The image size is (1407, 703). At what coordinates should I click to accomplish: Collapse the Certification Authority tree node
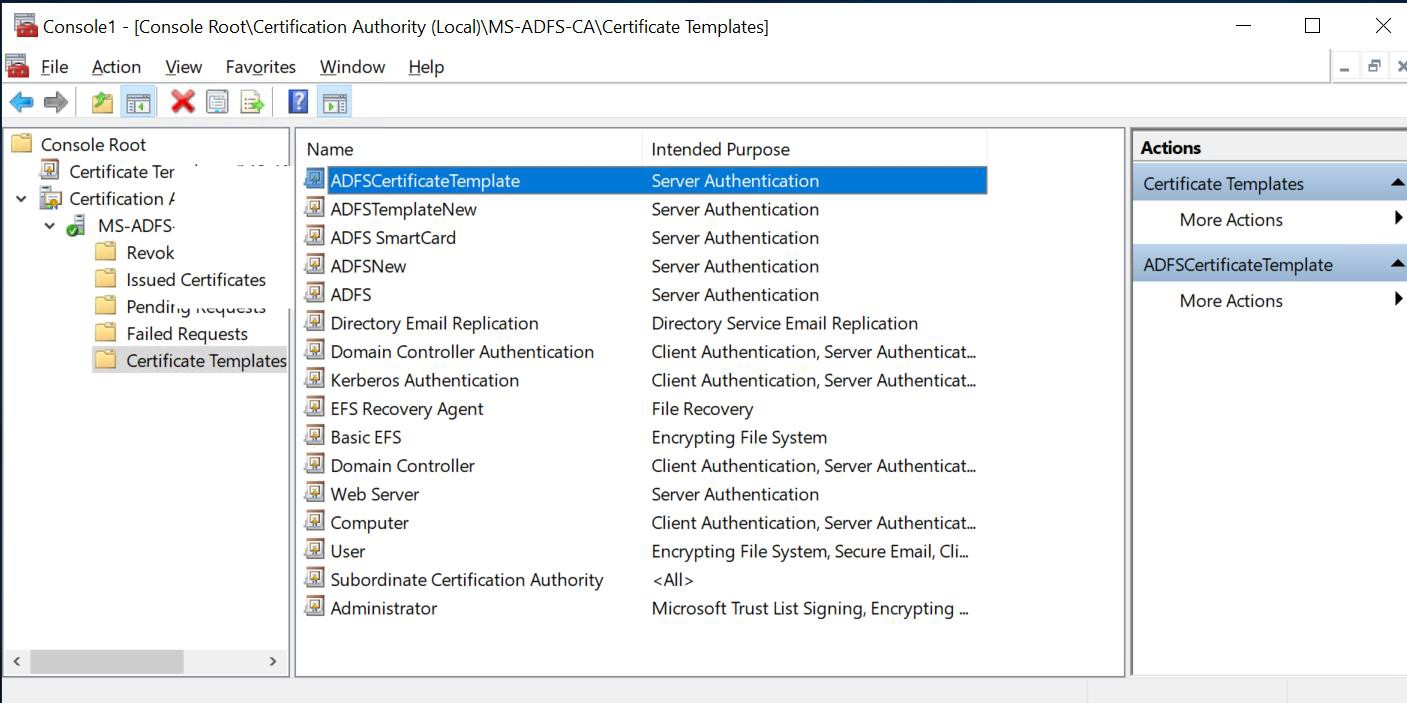point(21,199)
